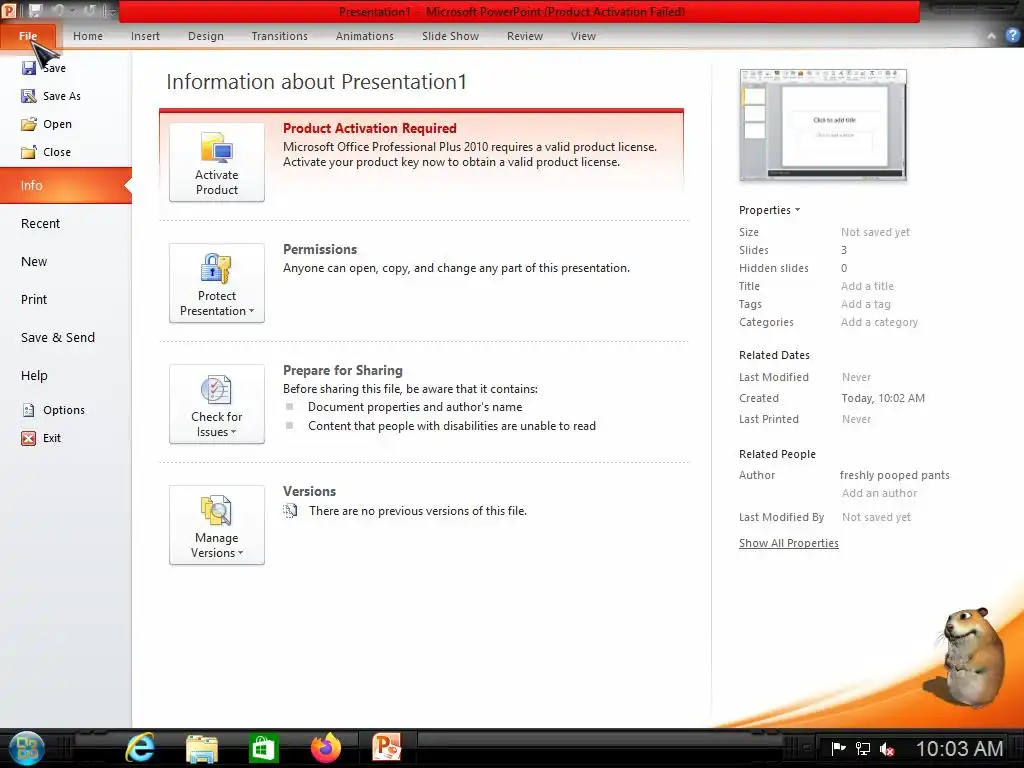Click the Action Center flag tray icon
The width and height of the screenshot is (1024, 768).
click(x=839, y=748)
